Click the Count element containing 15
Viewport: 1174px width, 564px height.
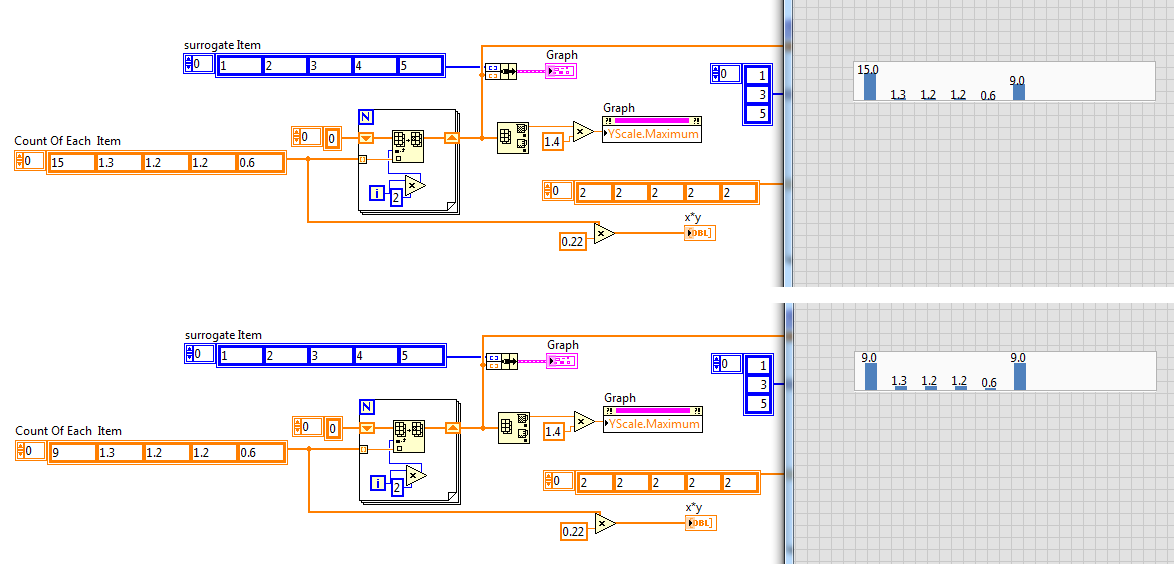pos(72,163)
